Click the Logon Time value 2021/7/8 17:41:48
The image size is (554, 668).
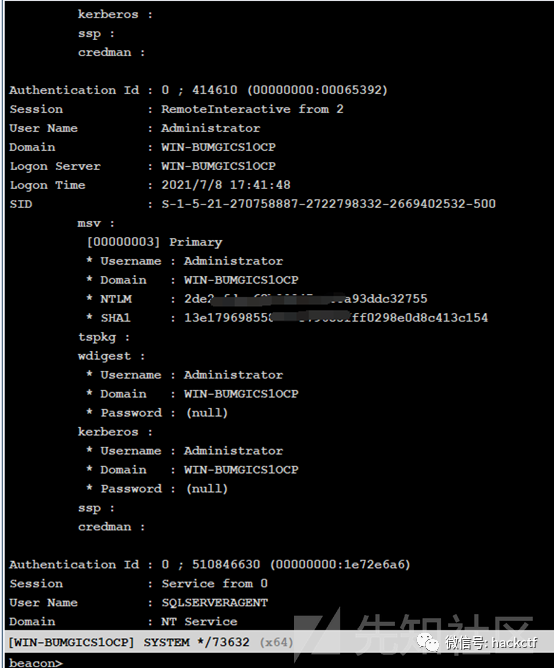[x=226, y=185]
